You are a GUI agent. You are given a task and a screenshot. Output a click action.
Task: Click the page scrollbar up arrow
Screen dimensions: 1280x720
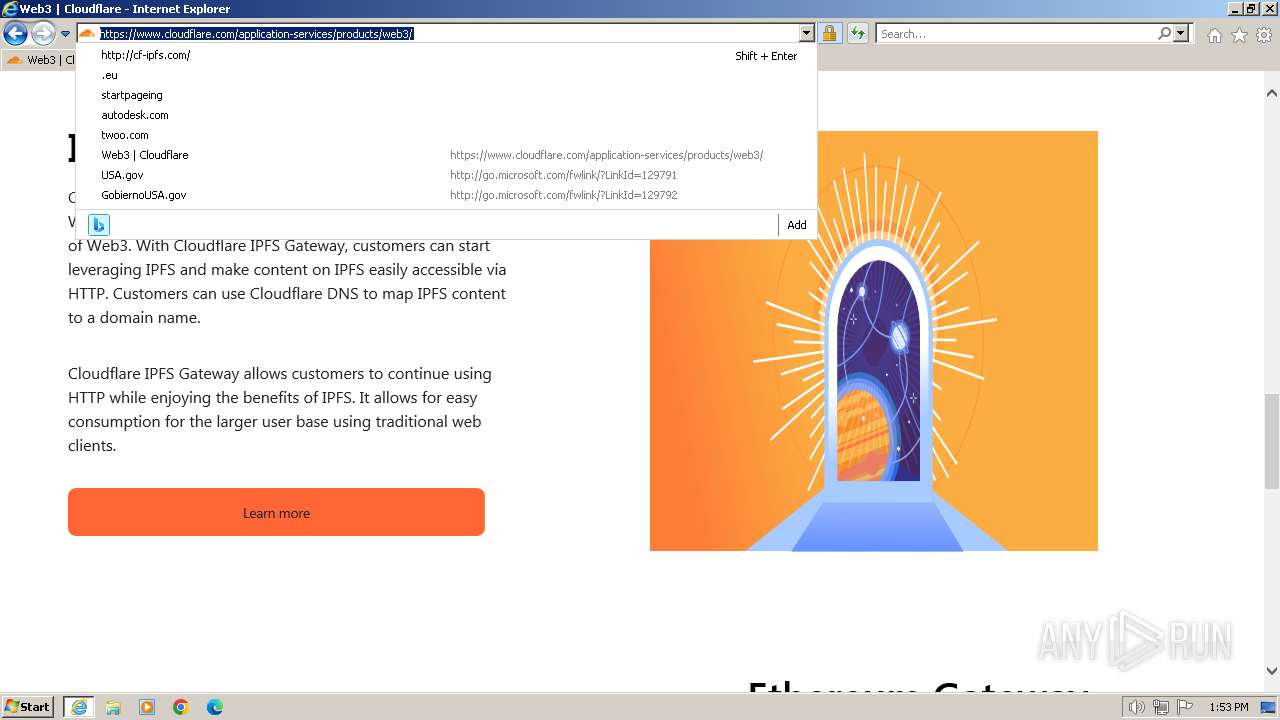pos(1271,93)
